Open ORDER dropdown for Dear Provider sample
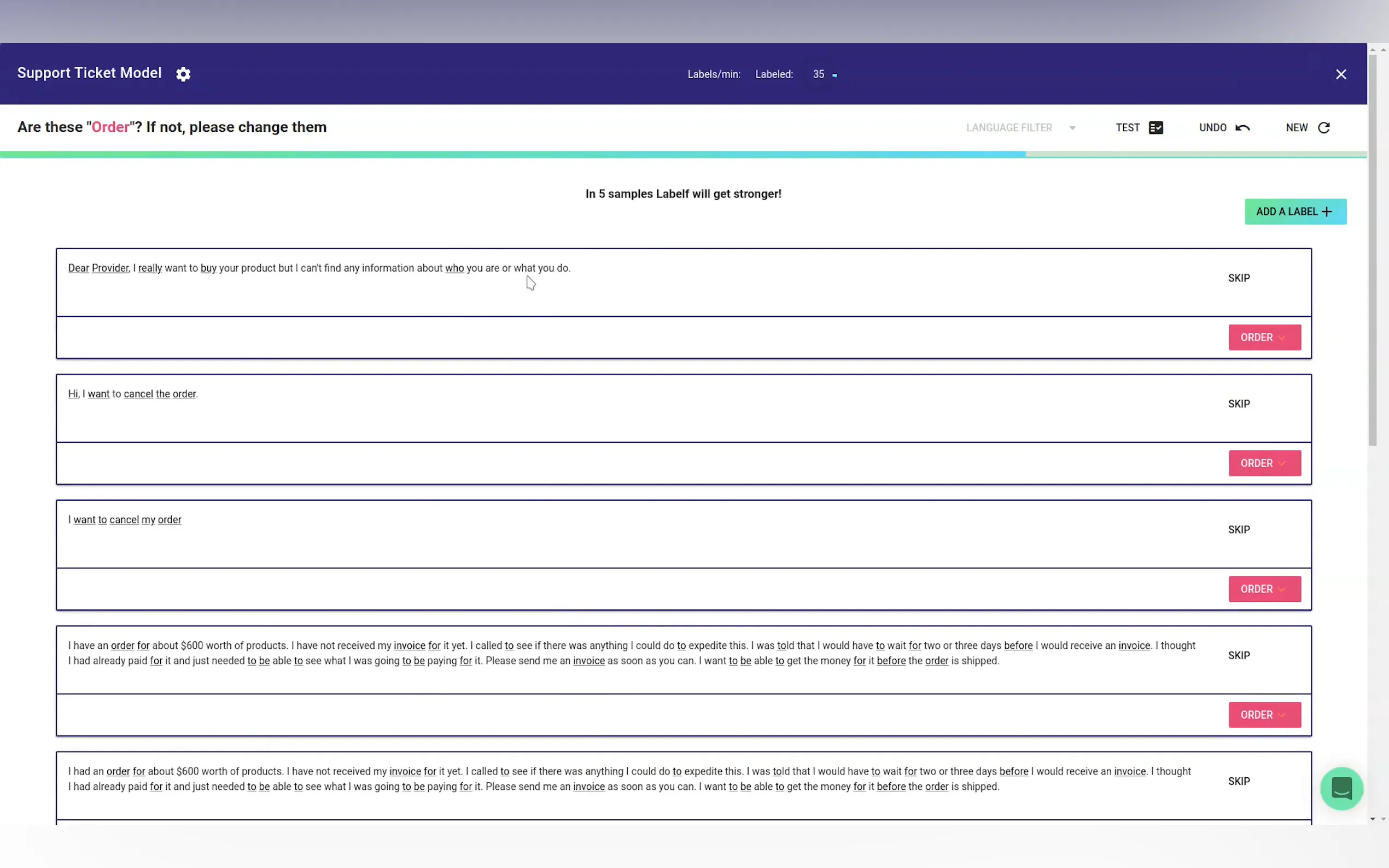Screen dimensions: 1389x868 tap(1264, 338)
